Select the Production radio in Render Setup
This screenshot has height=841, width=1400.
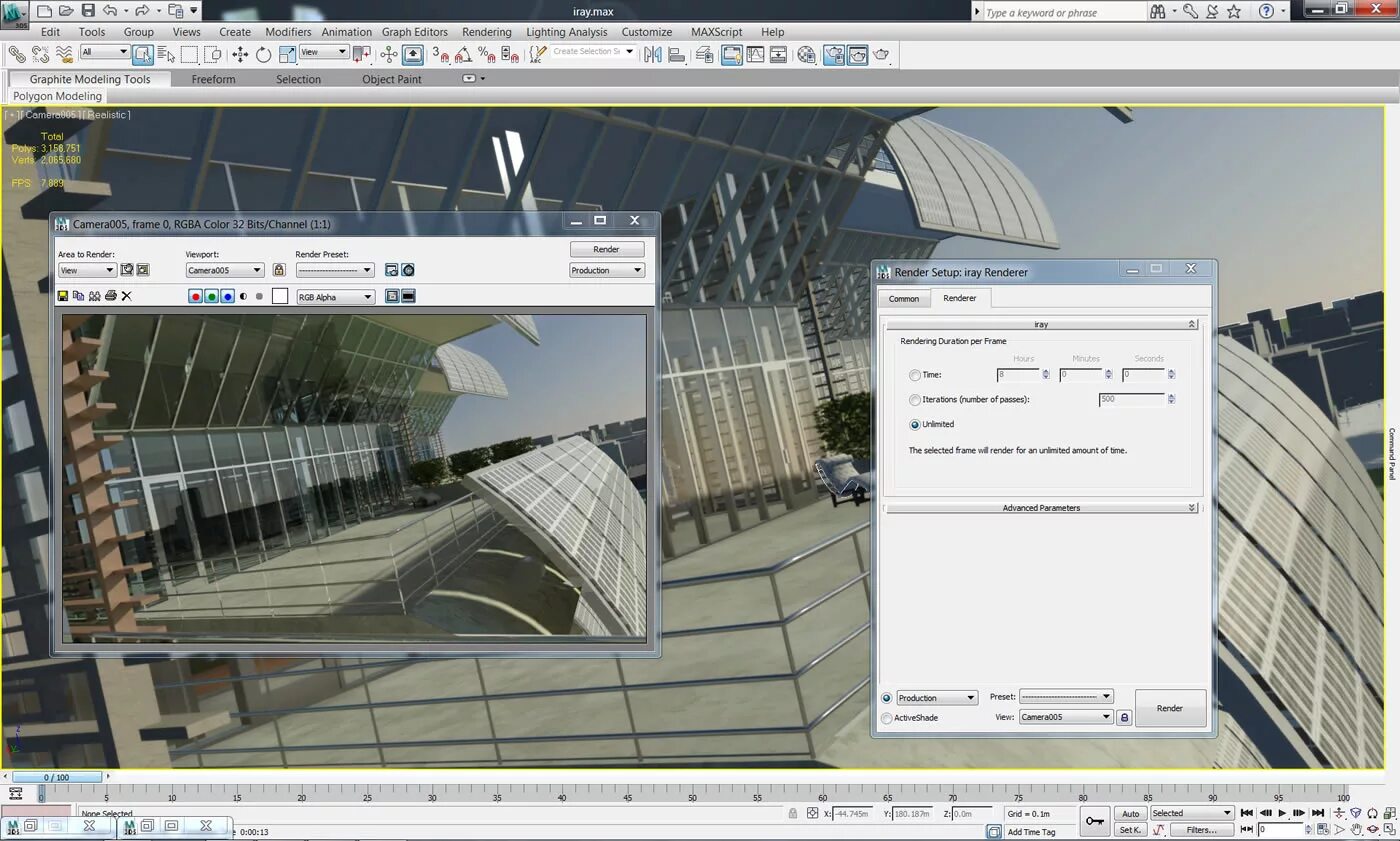(x=887, y=698)
